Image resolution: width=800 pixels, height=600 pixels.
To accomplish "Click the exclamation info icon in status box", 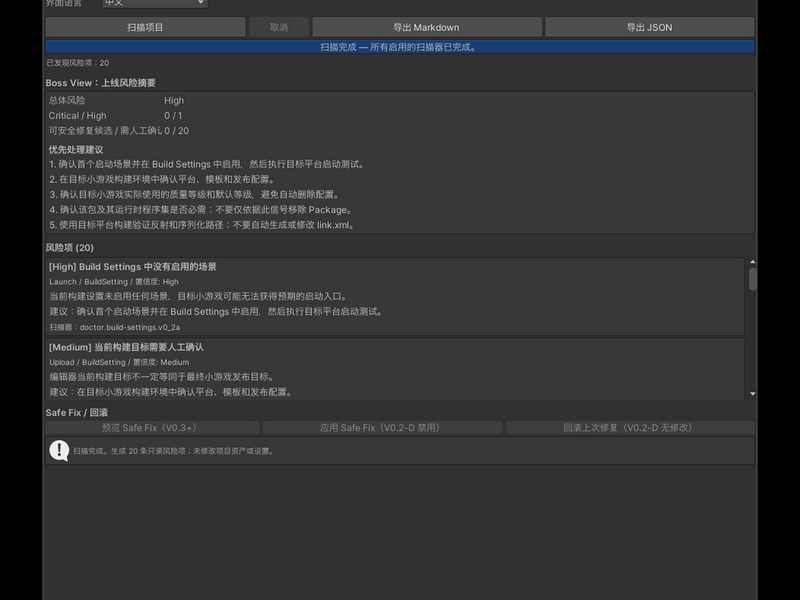I will pyautogui.click(x=59, y=451).
